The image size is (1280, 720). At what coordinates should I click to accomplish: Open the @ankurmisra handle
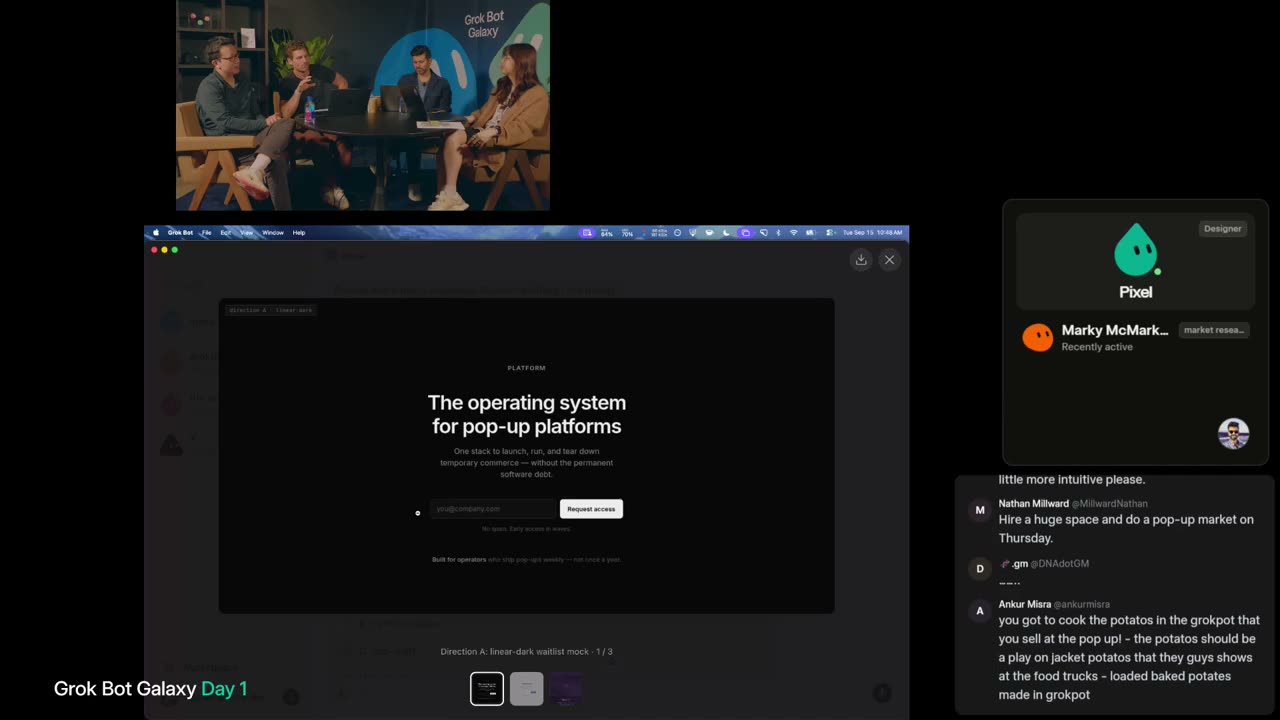click(x=1081, y=605)
